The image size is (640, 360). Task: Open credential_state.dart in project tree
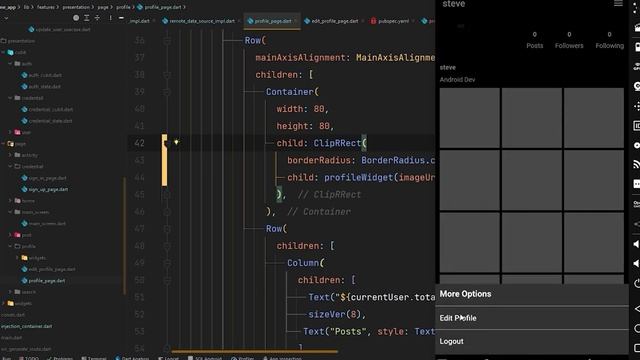tap(47, 121)
